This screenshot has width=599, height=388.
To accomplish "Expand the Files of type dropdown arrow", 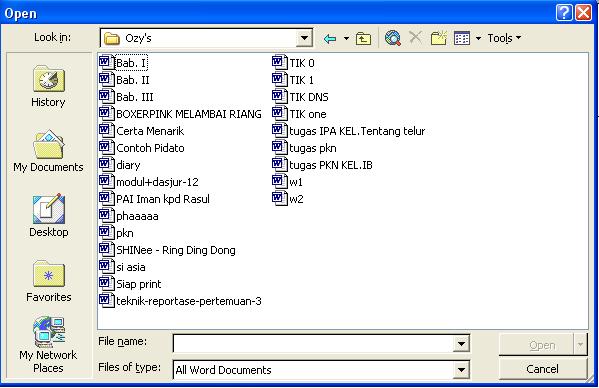I will (x=461, y=370).
